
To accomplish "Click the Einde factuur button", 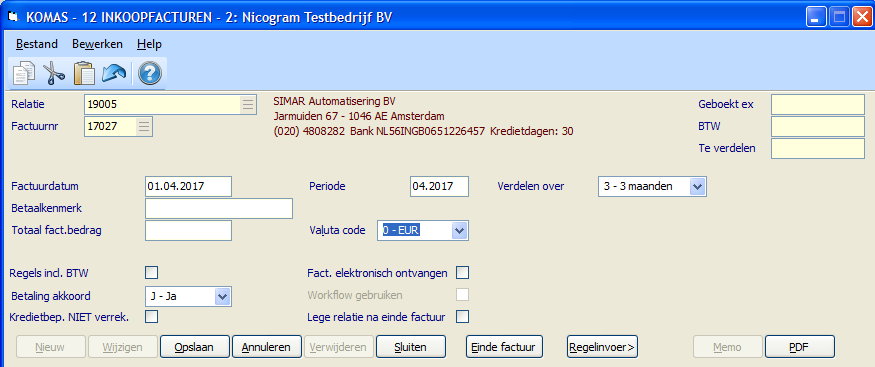I will pos(504,347).
